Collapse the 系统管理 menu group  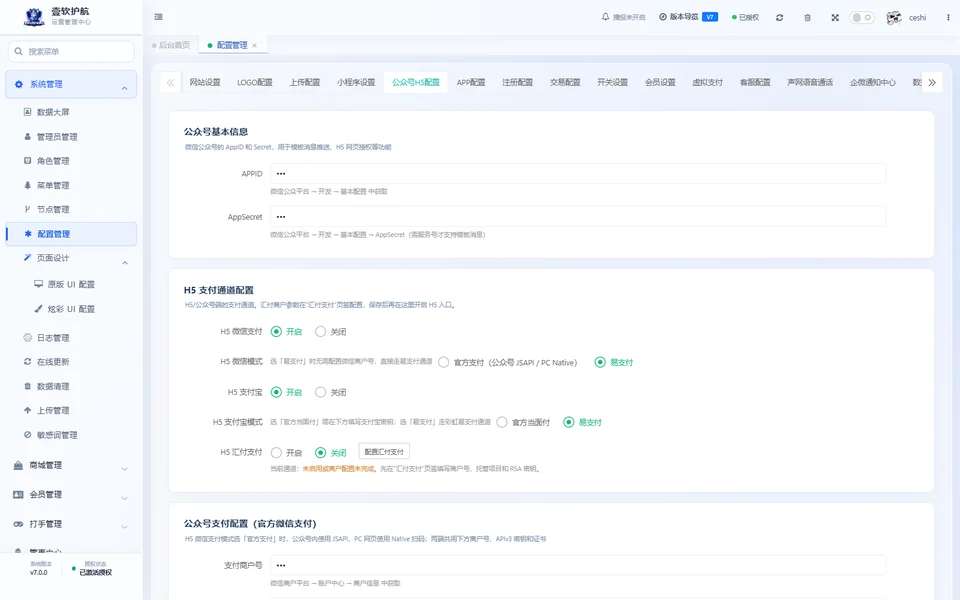124,88
